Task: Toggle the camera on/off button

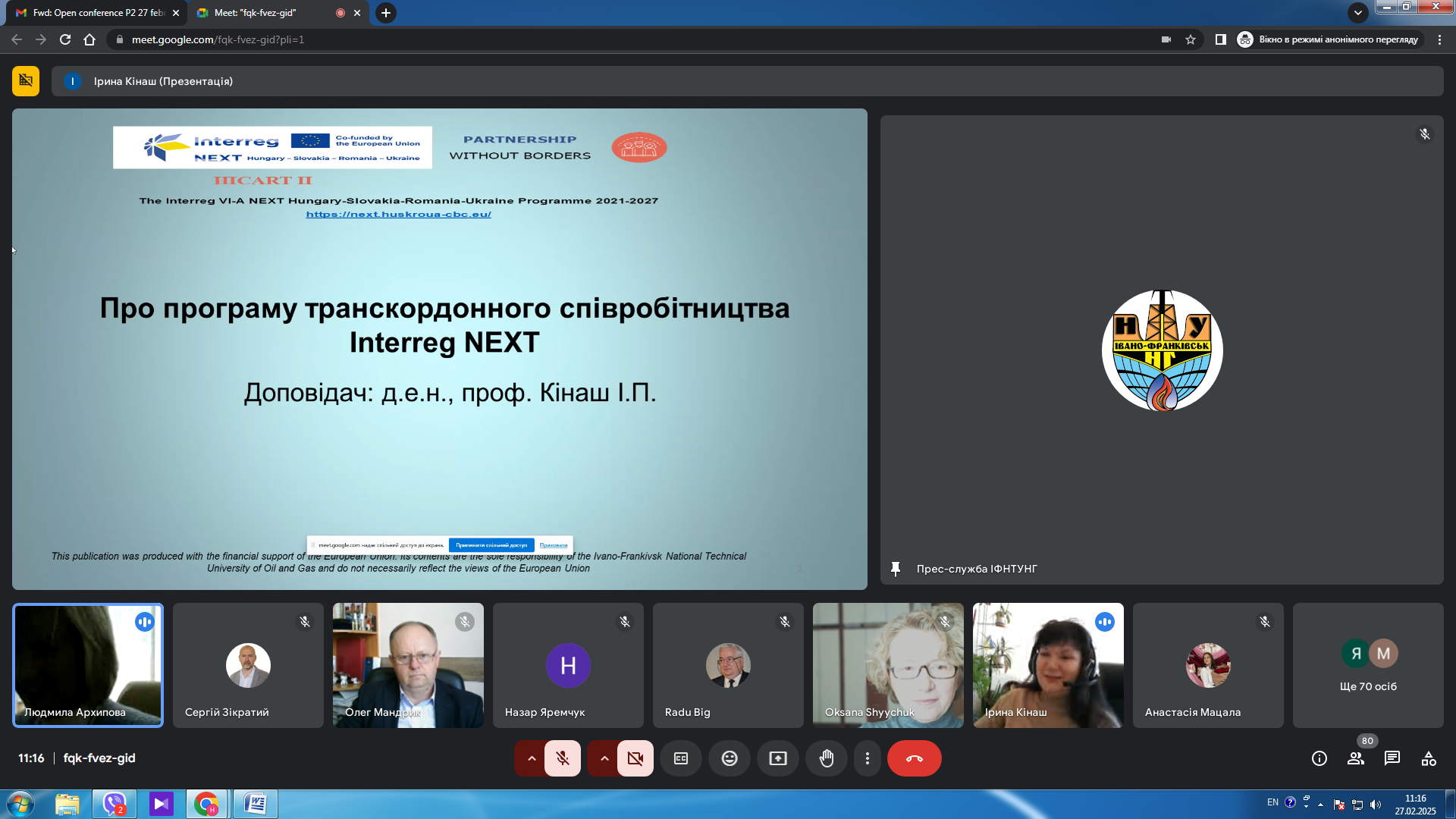Action: coord(635,758)
